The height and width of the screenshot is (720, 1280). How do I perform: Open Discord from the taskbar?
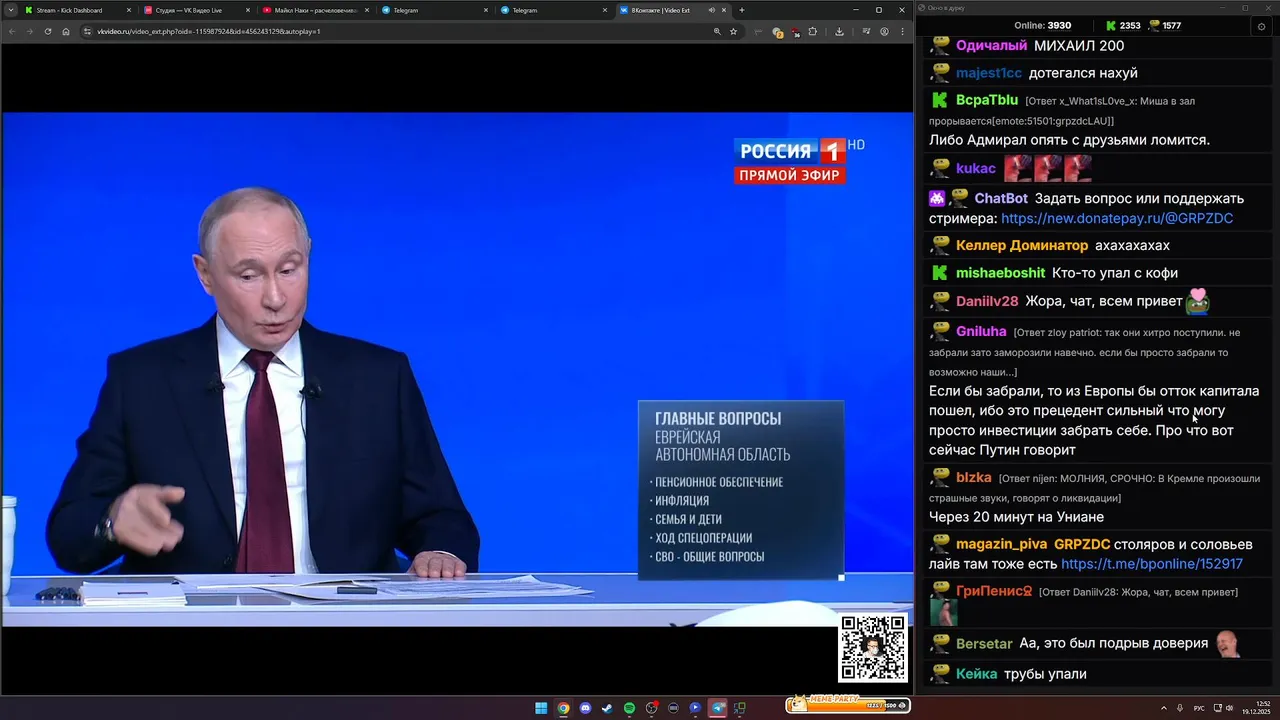pyautogui.click(x=585, y=708)
